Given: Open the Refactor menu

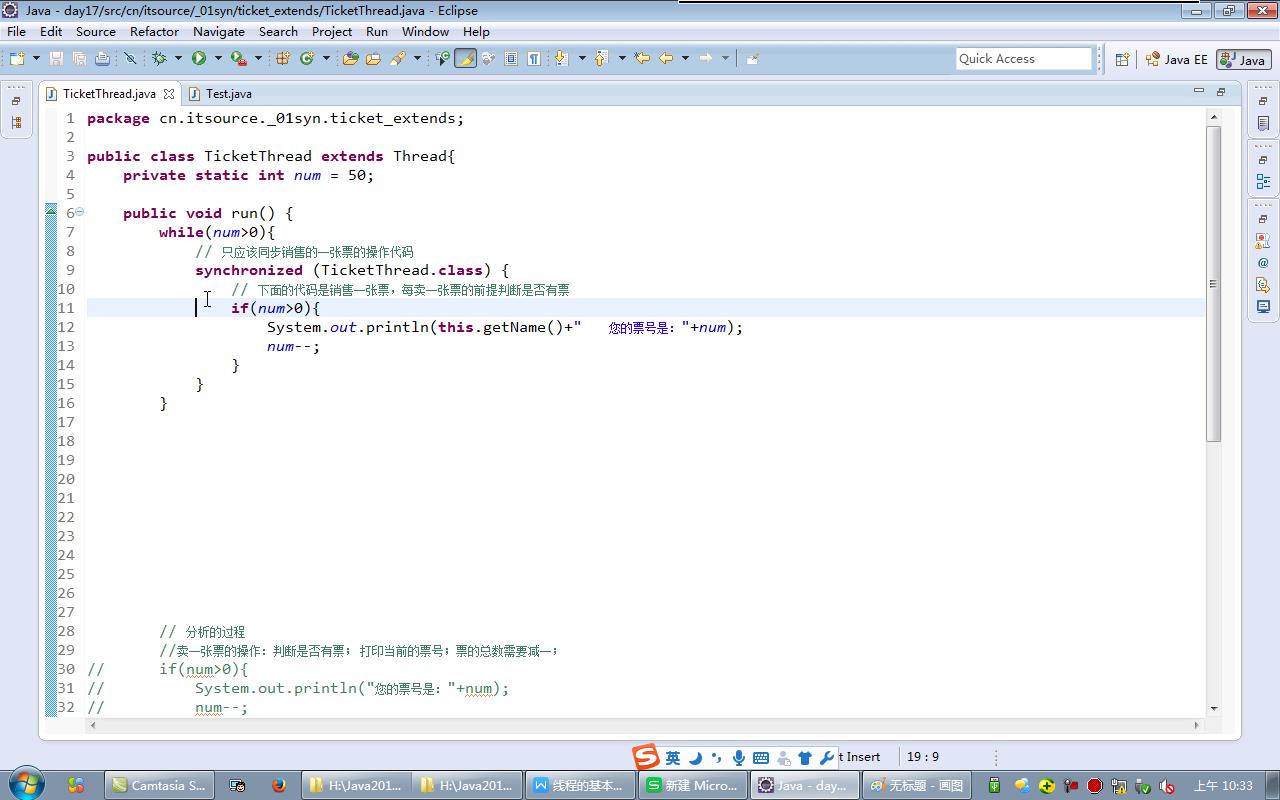Looking at the screenshot, I should click(154, 31).
